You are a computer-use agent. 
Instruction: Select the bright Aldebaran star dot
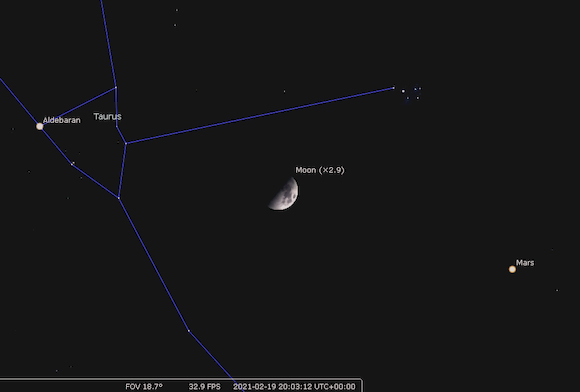(40, 126)
